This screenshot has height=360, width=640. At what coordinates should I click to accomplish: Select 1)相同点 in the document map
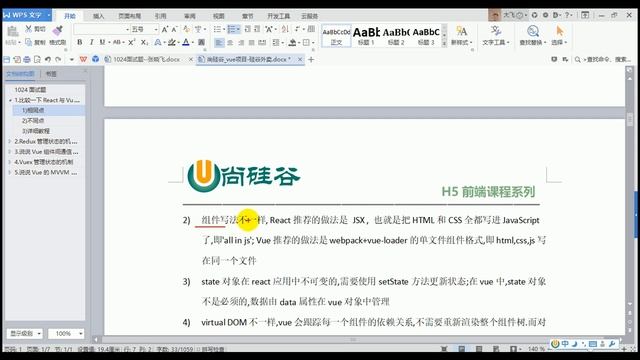(33, 110)
